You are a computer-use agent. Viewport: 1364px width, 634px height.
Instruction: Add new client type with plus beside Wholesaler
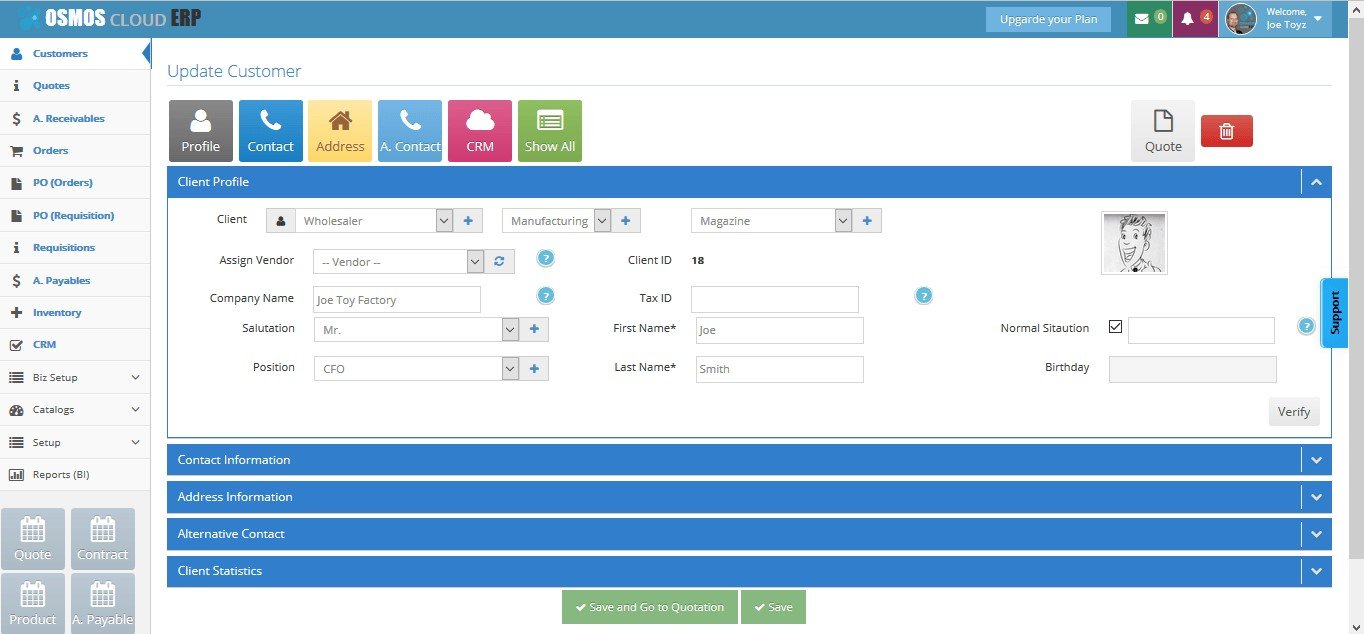(x=468, y=221)
